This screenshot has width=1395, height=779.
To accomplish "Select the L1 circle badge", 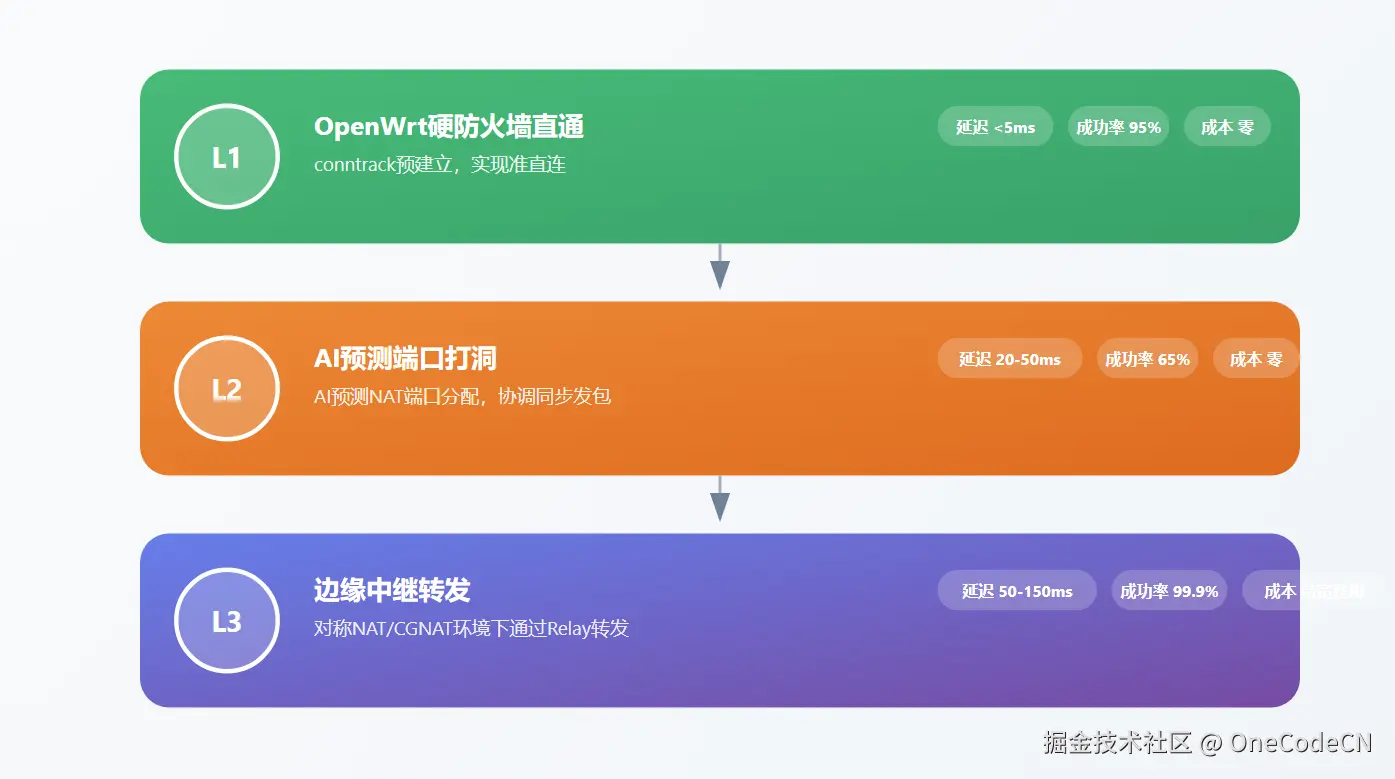I will click(x=226, y=156).
